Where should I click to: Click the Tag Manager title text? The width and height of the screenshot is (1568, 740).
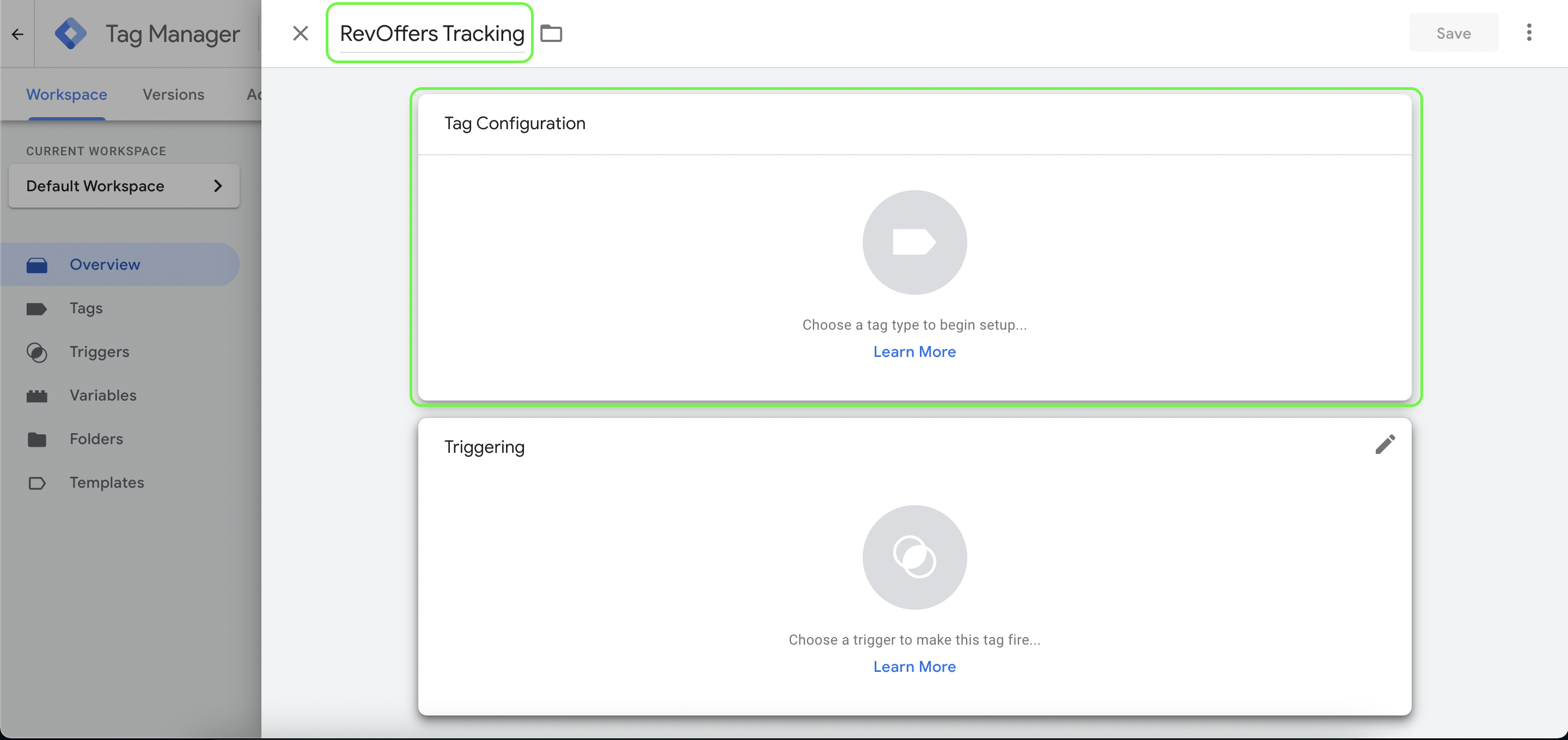173,34
